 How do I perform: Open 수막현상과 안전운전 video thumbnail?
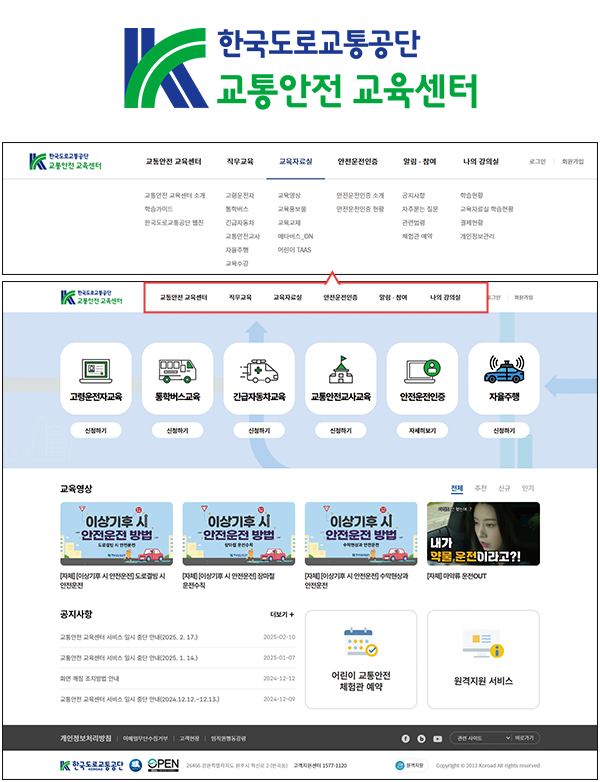click(361, 534)
